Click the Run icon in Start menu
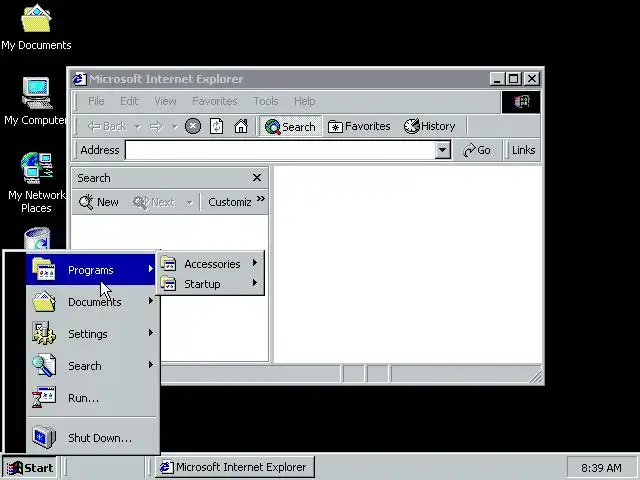The height and width of the screenshot is (480, 640). click(44, 397)
